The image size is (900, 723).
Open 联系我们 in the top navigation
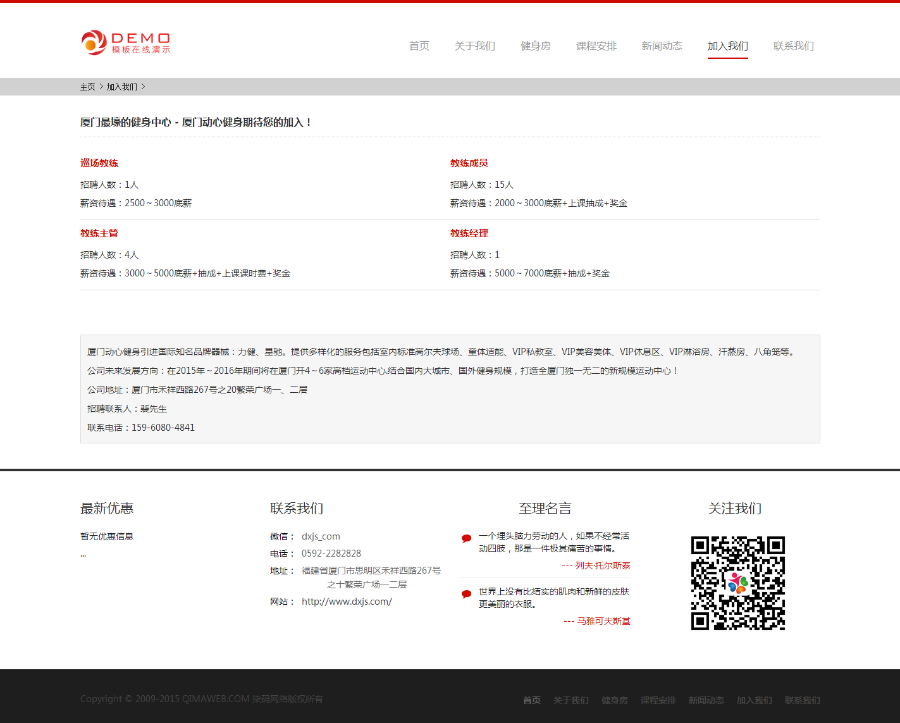(793, 46)
